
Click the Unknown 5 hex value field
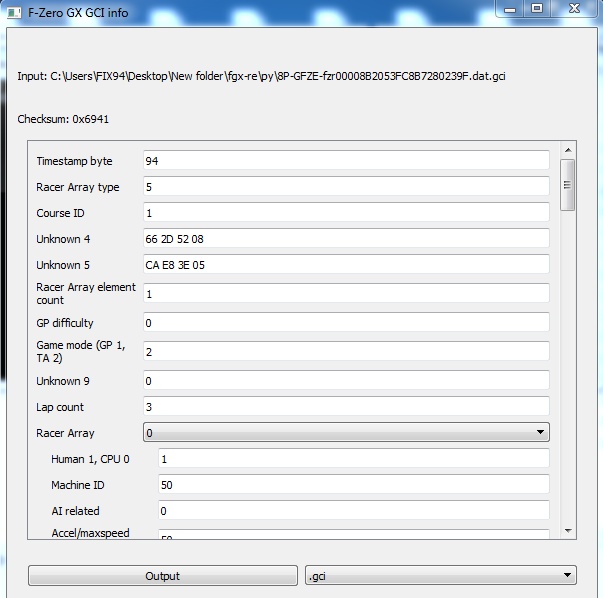[346, 265]
